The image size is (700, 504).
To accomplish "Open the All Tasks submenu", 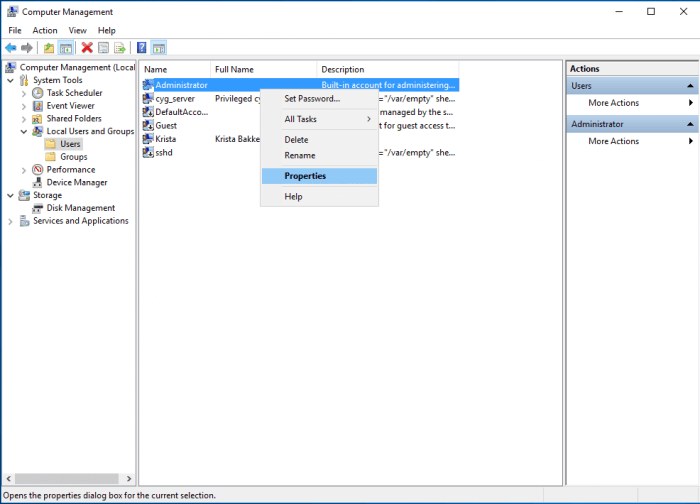I will tap(320, 119).
